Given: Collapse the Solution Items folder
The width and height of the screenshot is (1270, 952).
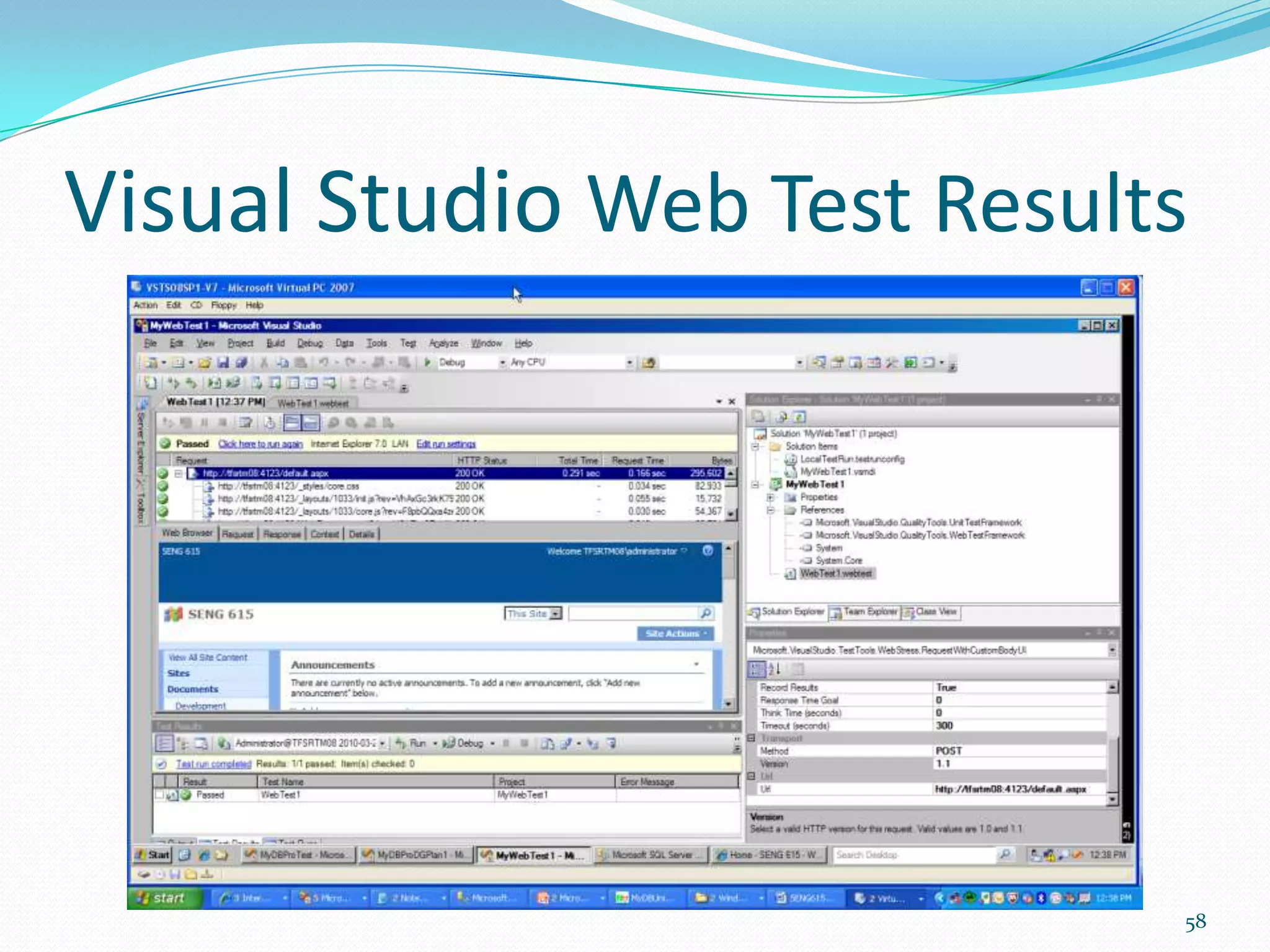Looking at the screenshot, I should pyautogui.click(x=756, y=446).
